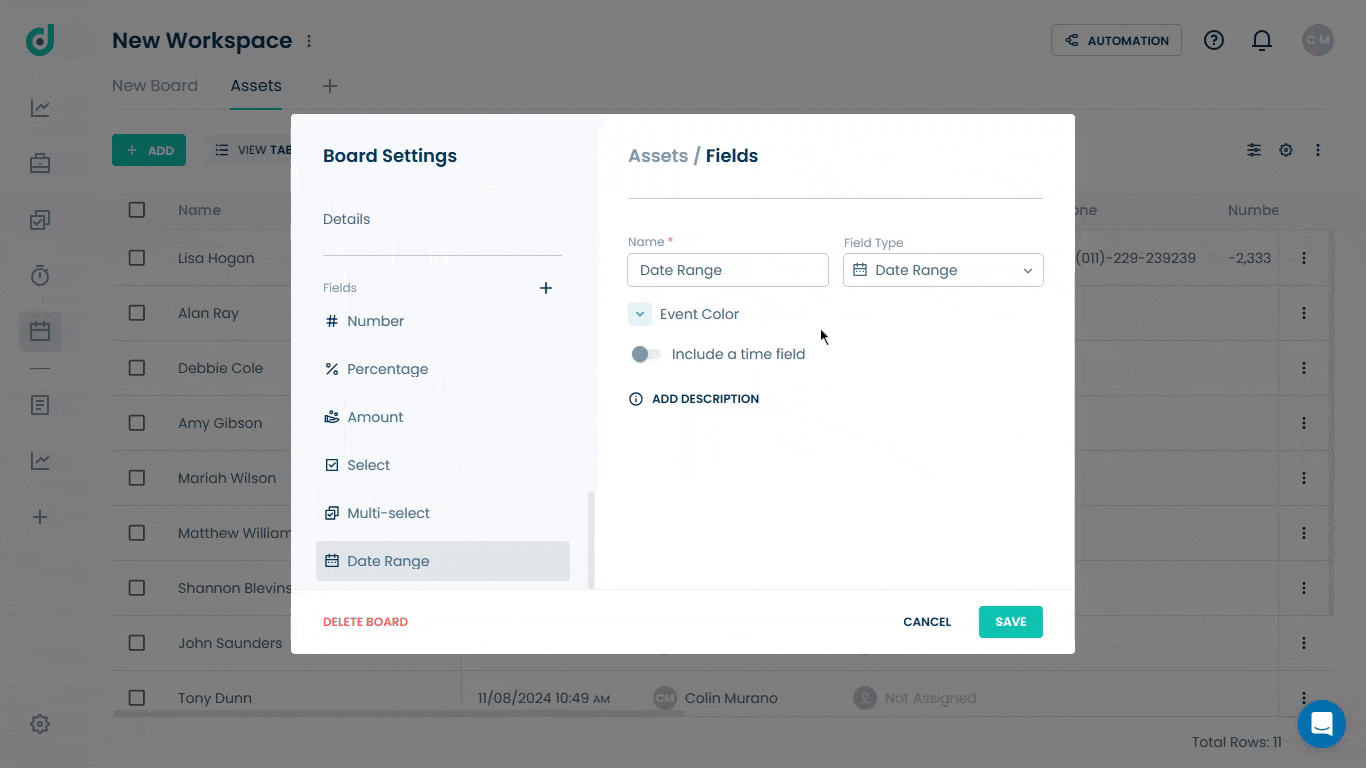Click the Name input field
Image resolution: width=1366 pixels, height=768 pixels.
pos(728,270)
